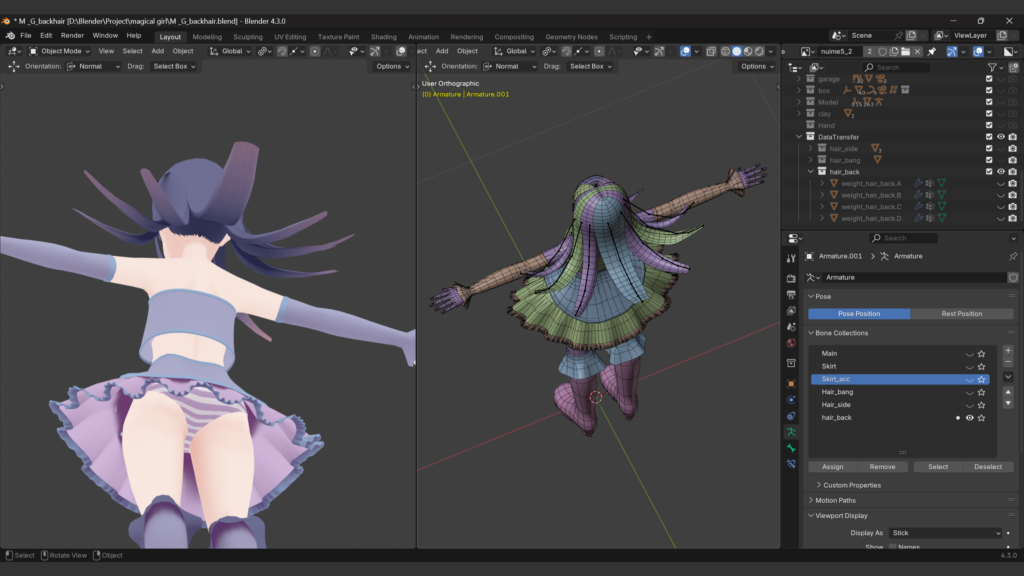1024x576 pixels.
Task: Click the pin icon beside Armature breadcrumb
Action: coord(1012,256)
